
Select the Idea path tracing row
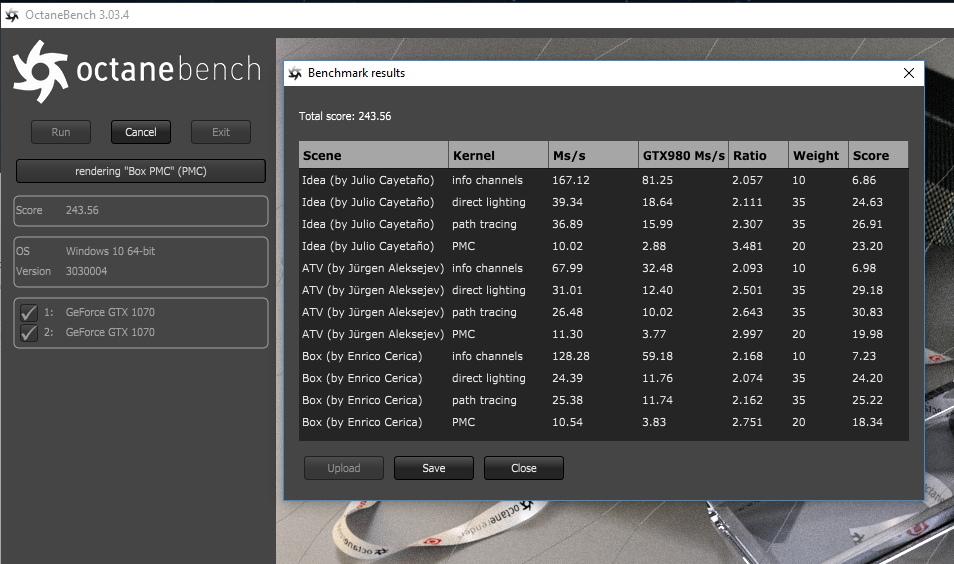click(x=604, y=224)
